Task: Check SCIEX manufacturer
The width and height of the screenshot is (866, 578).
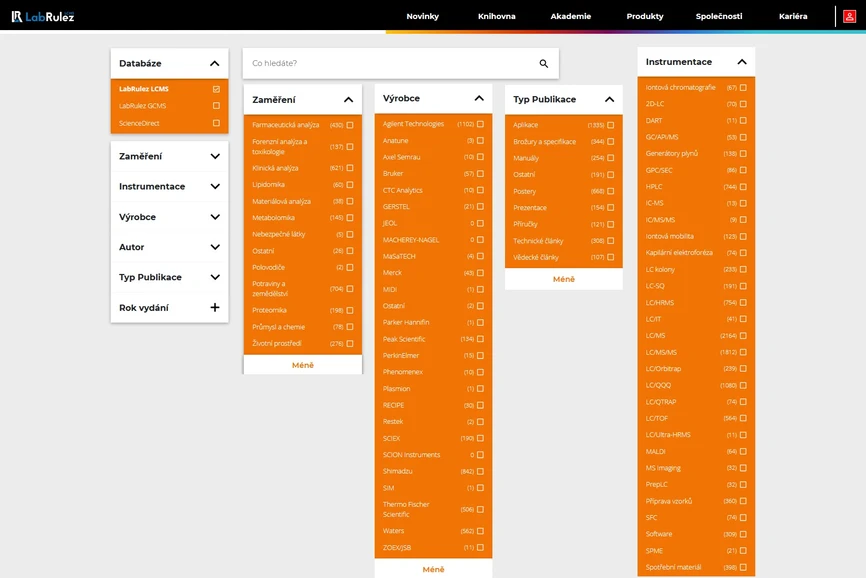Action: (x=480, y=438)
